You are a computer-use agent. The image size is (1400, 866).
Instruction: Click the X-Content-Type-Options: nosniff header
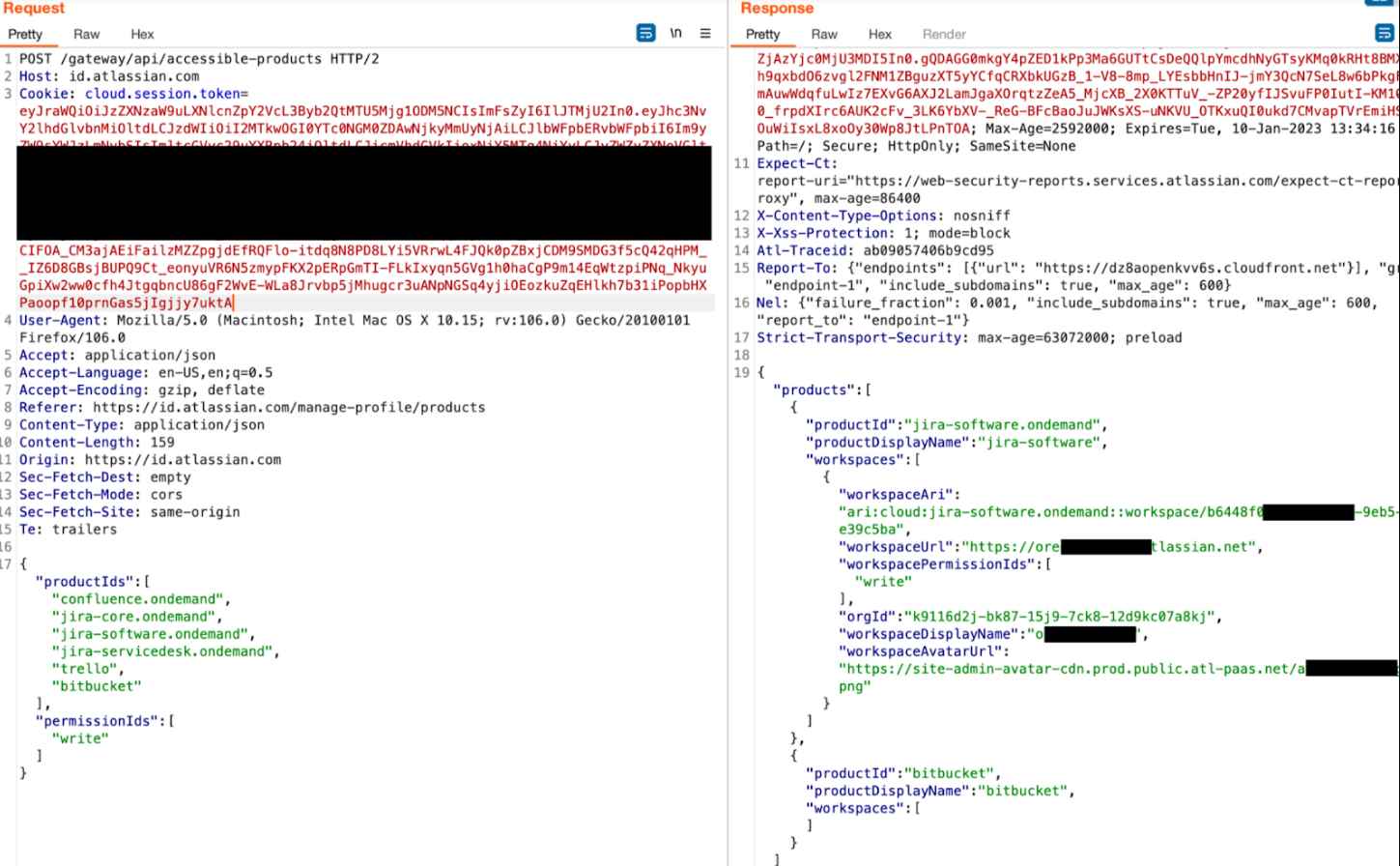883,216
